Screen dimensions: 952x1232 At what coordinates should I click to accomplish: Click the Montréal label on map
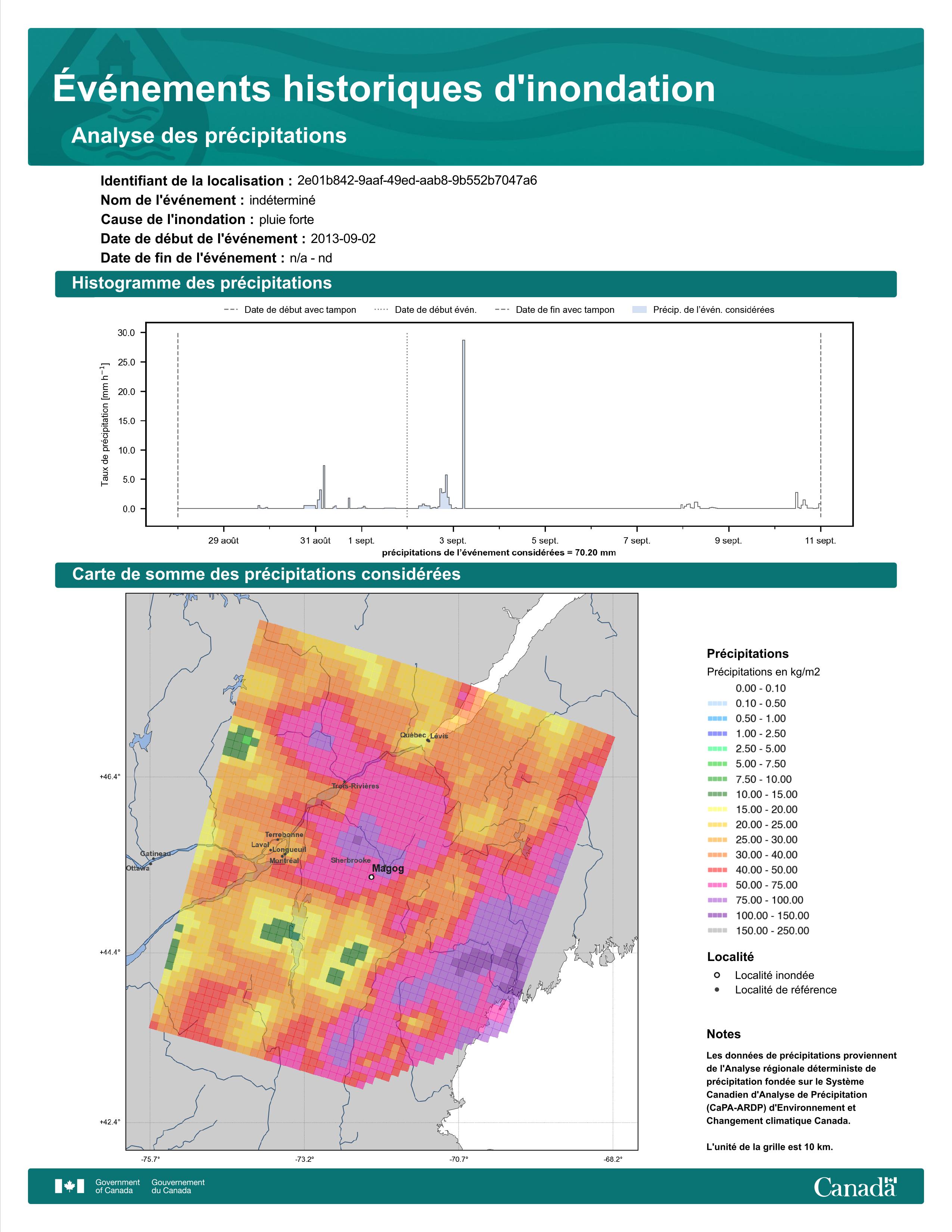[x=284, y=861]
